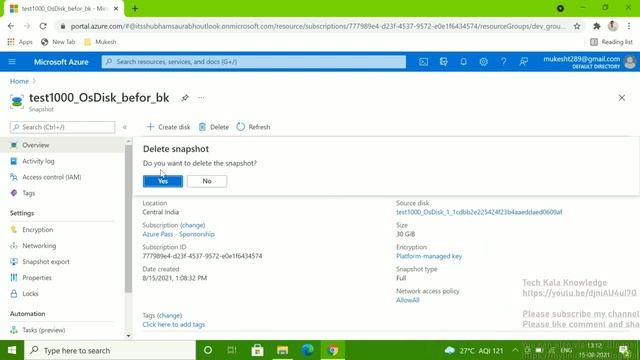The width and height of the screenshot is (640, 360).
Task: Open Directories and subscriptions filter icon
Action: click(x=443, y=62)
